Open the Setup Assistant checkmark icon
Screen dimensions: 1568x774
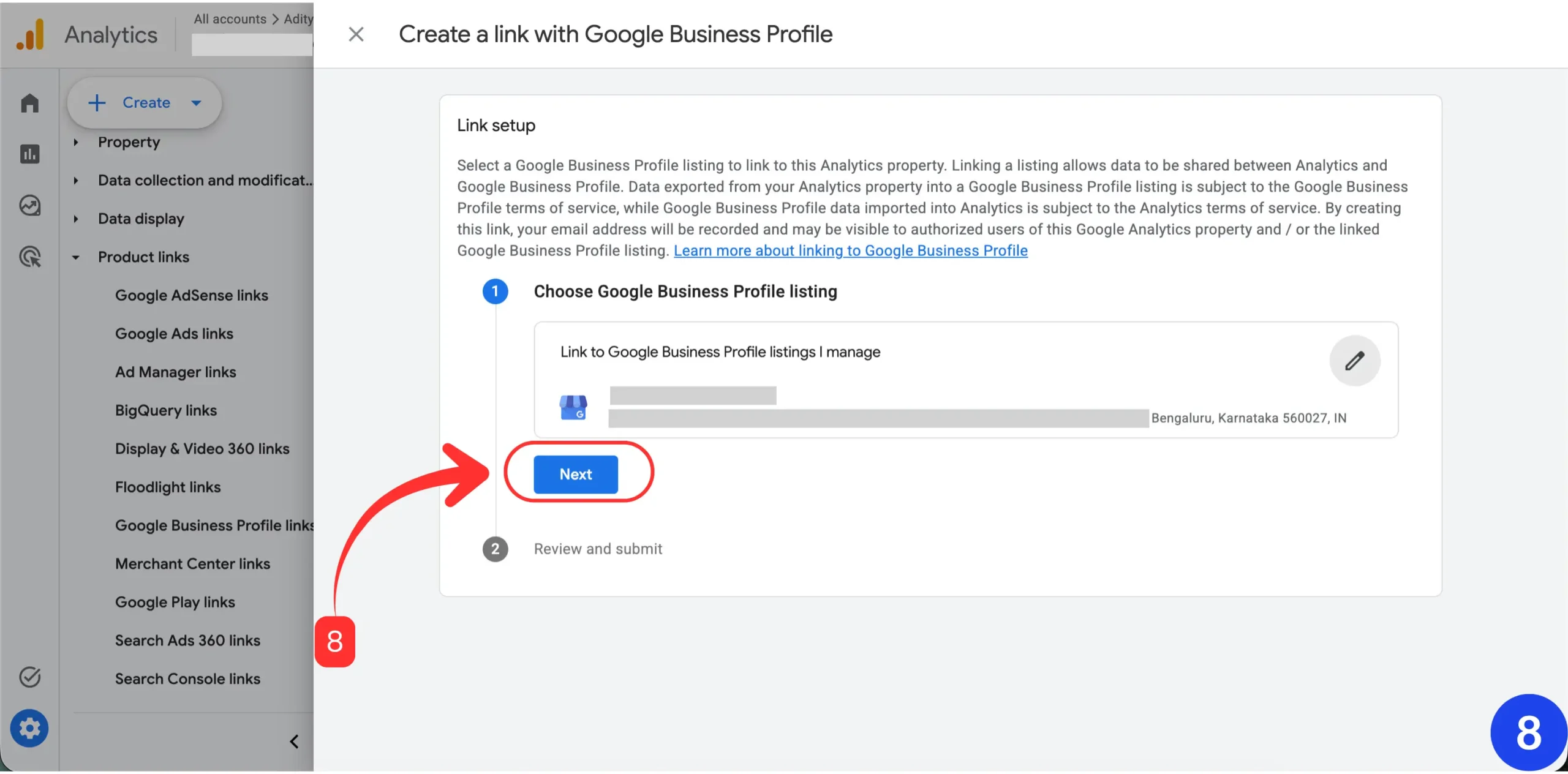(29, 677)
